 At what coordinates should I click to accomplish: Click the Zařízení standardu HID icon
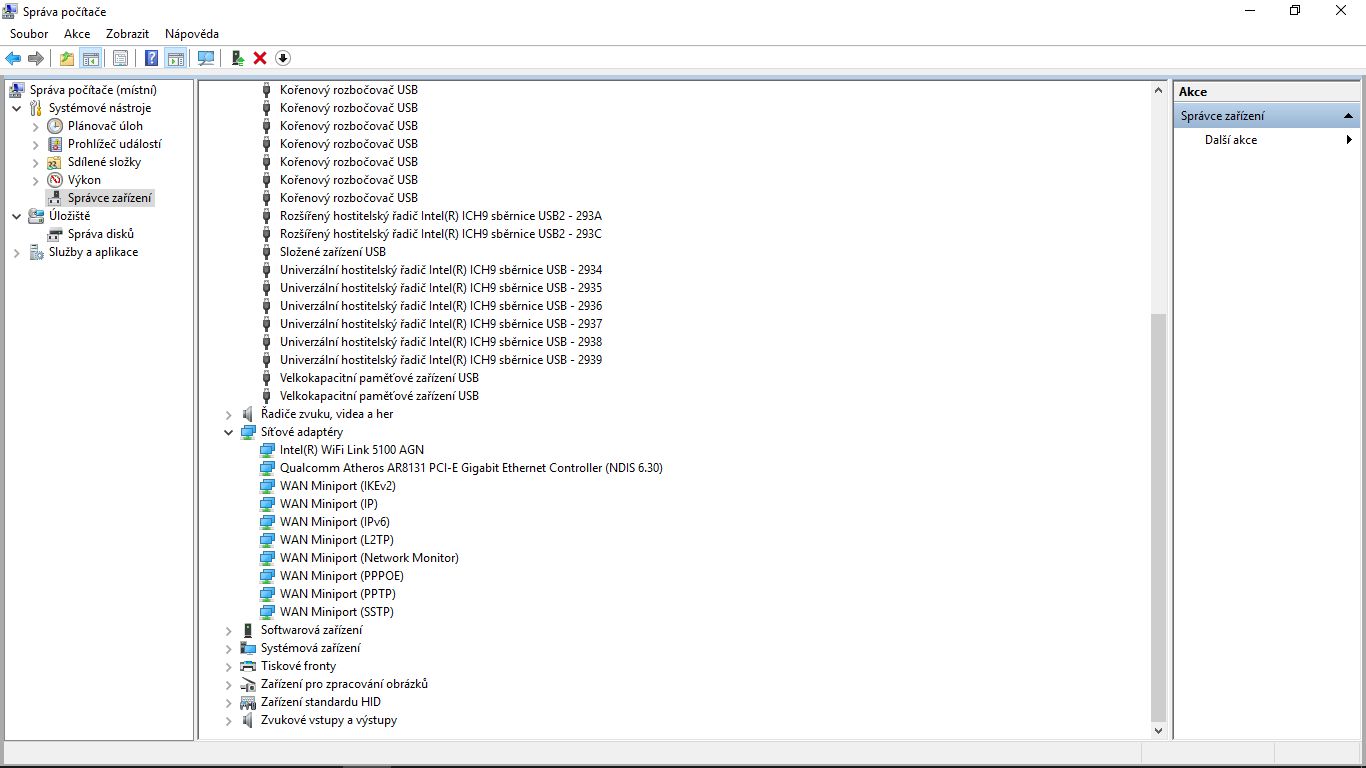pos(248,702)
